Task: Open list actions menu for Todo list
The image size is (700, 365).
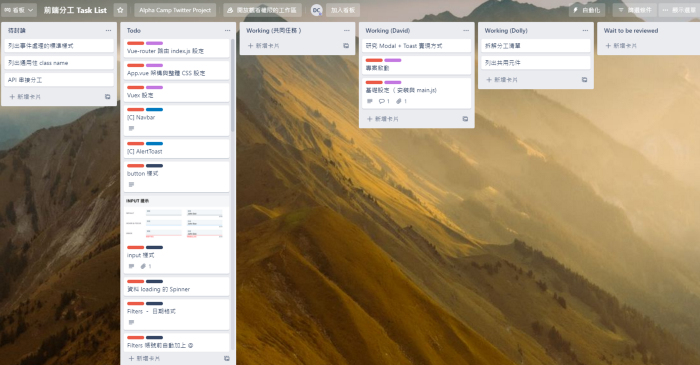Action: coord(227,30)
